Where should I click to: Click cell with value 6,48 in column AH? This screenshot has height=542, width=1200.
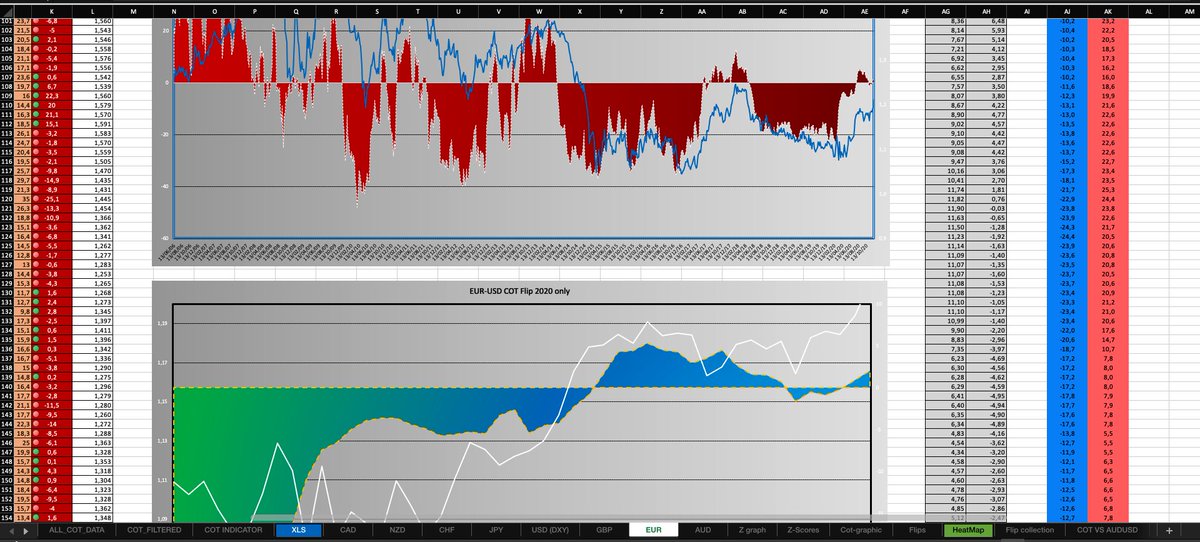pyautogui.click(x=987, y=20)
